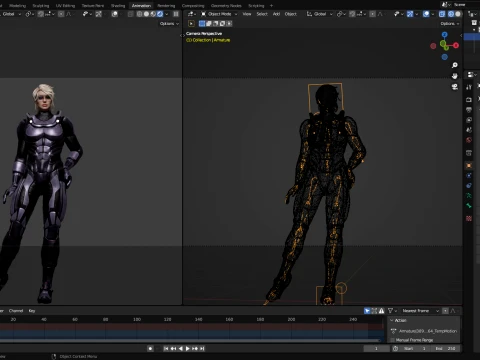
Task: Jump to the first frame
Action: coord(166,348)
